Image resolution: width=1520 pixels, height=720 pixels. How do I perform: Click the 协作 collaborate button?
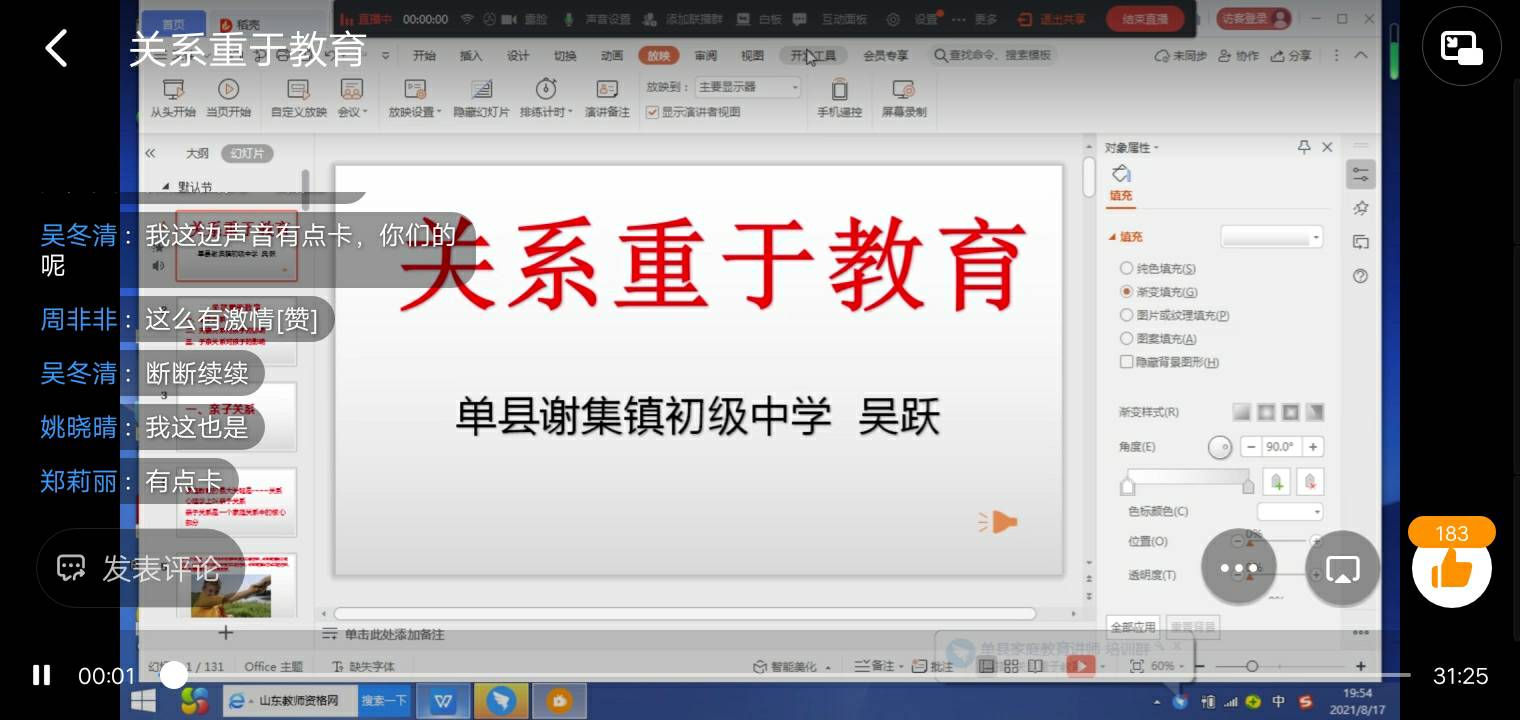point(1239,56)
